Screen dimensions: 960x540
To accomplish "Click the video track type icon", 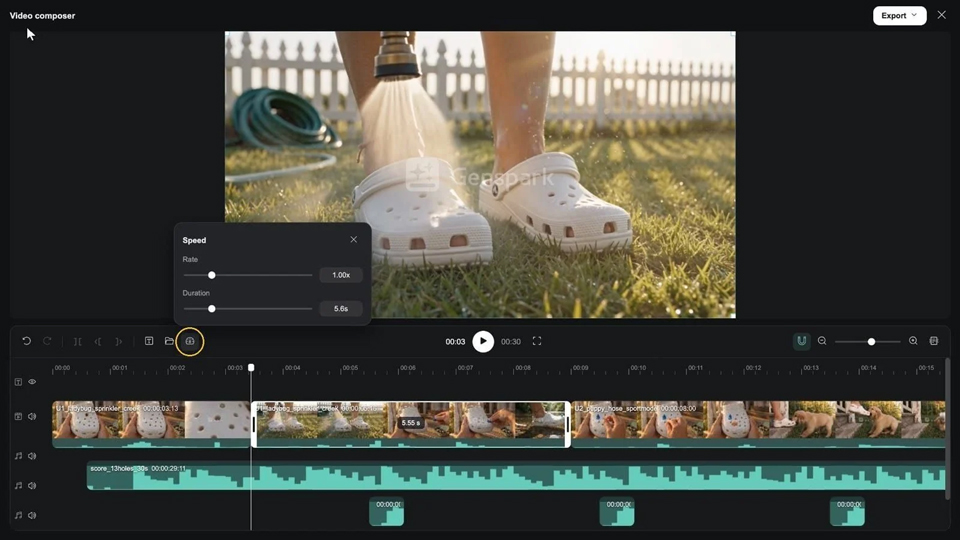I will click(x=18, y=416).
